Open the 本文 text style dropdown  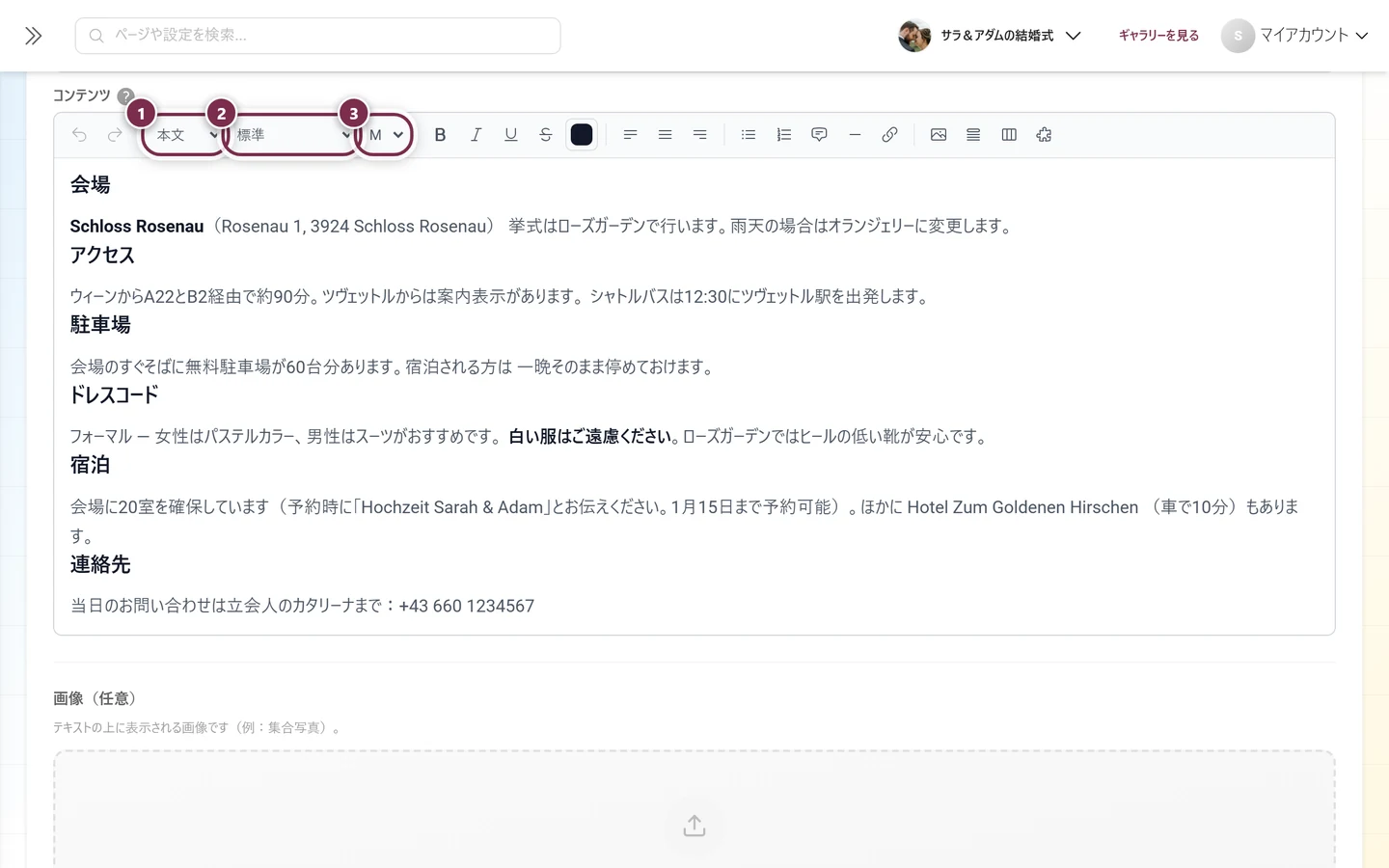[x=184, y=135]
